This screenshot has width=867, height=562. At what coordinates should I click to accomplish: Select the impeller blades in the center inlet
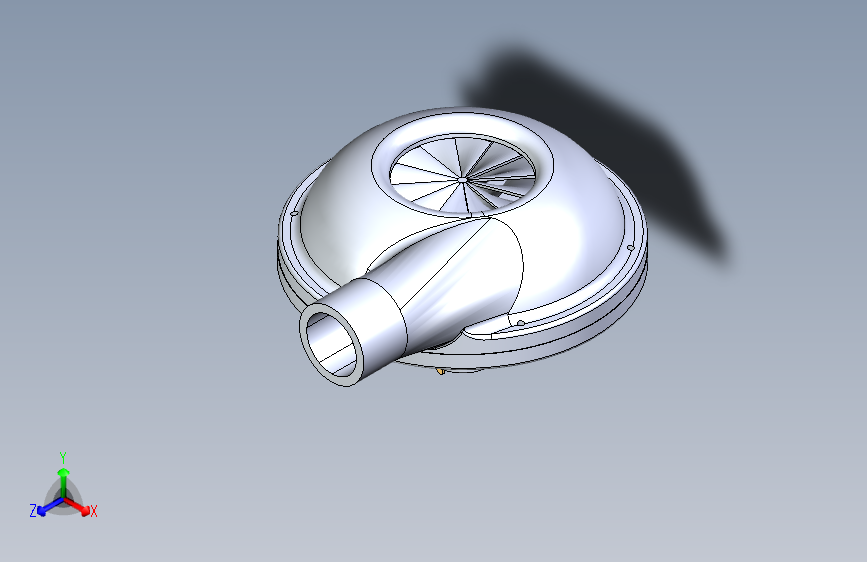(x=463, y=175)
